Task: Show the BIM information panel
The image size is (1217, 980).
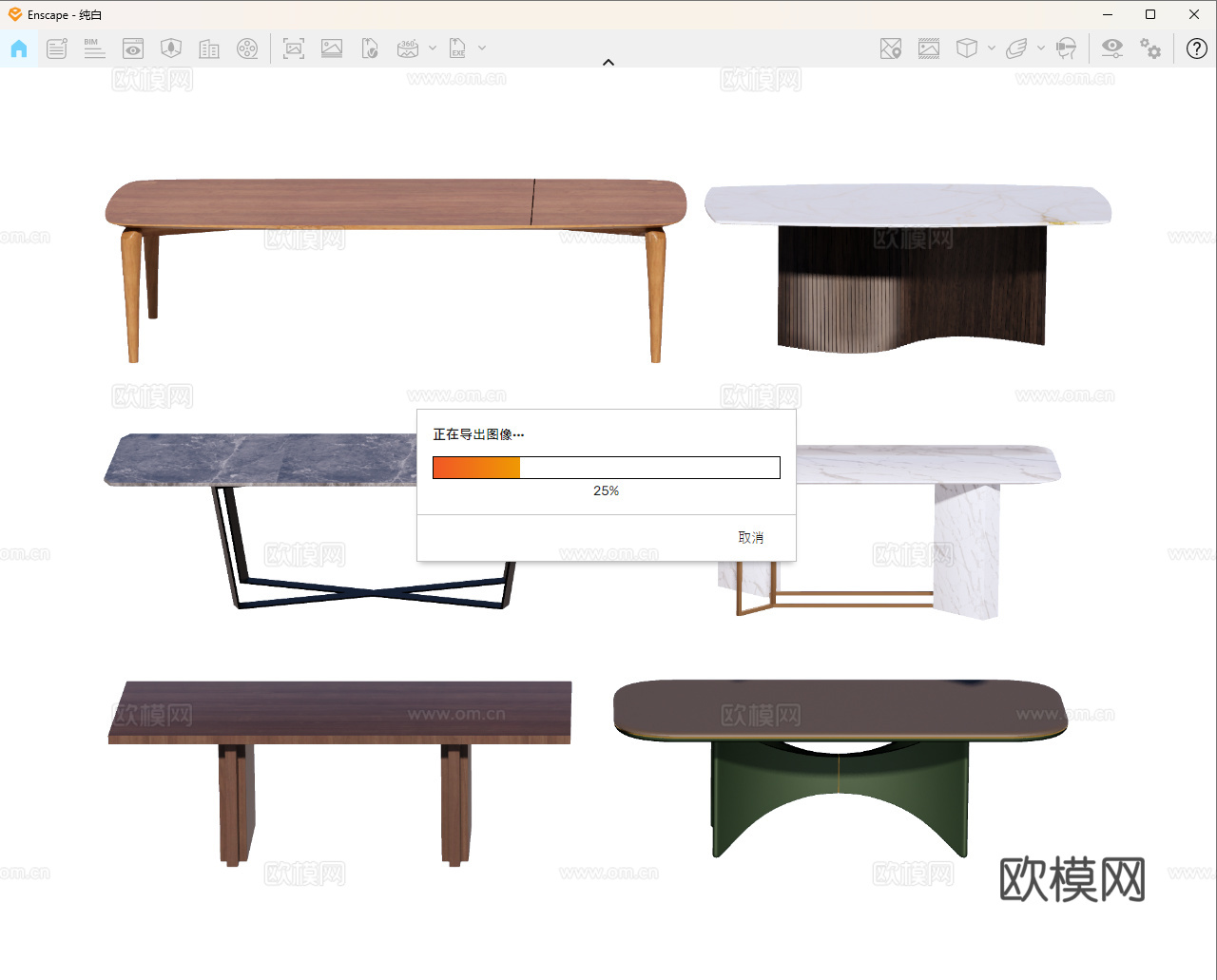Action: click(95, 48)
